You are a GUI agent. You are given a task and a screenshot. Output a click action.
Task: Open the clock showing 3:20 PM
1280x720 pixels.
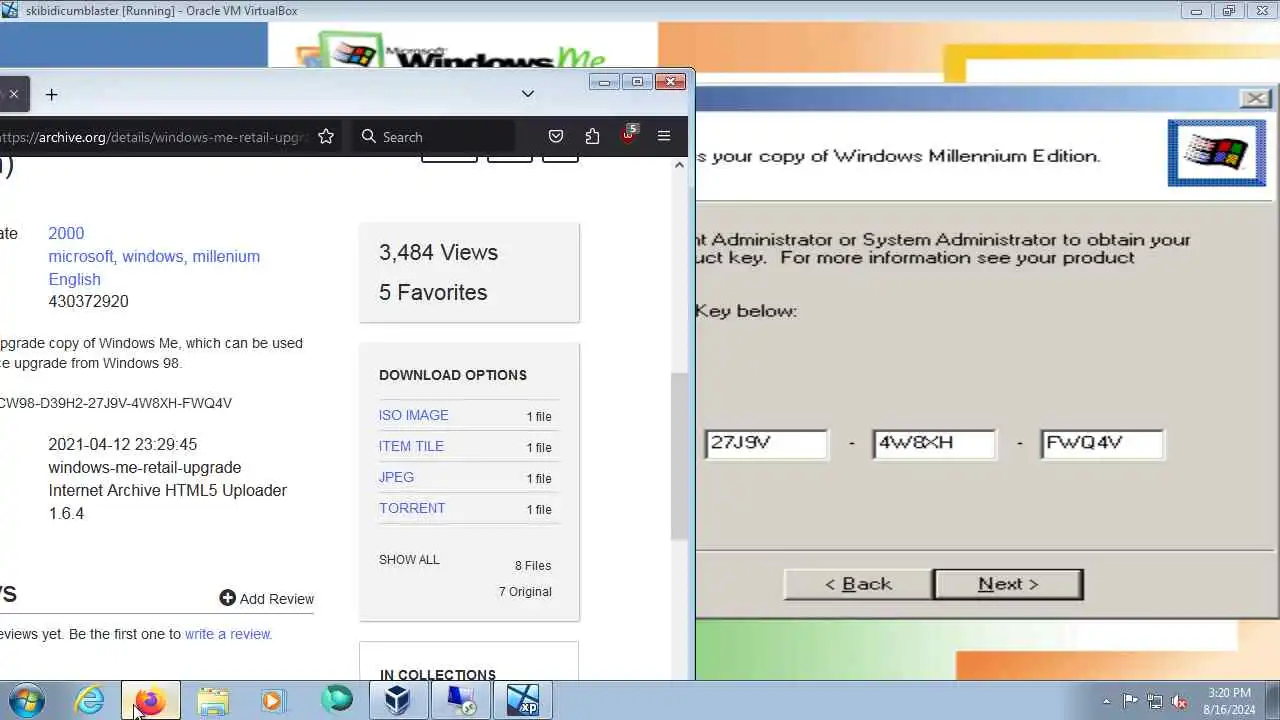pyautogui.click(x=1229, y=701)
